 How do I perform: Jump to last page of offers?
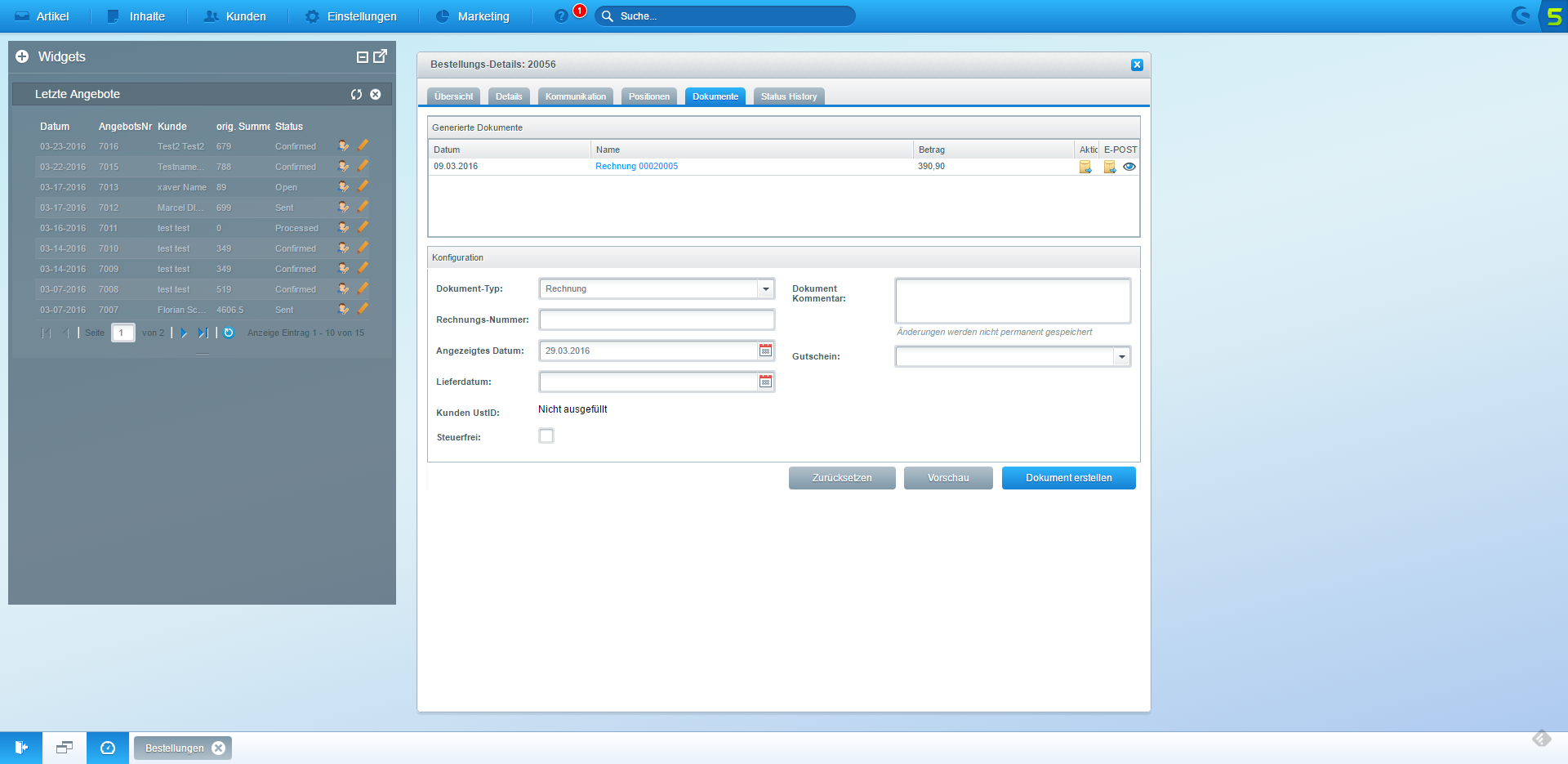tap(203, 333)
